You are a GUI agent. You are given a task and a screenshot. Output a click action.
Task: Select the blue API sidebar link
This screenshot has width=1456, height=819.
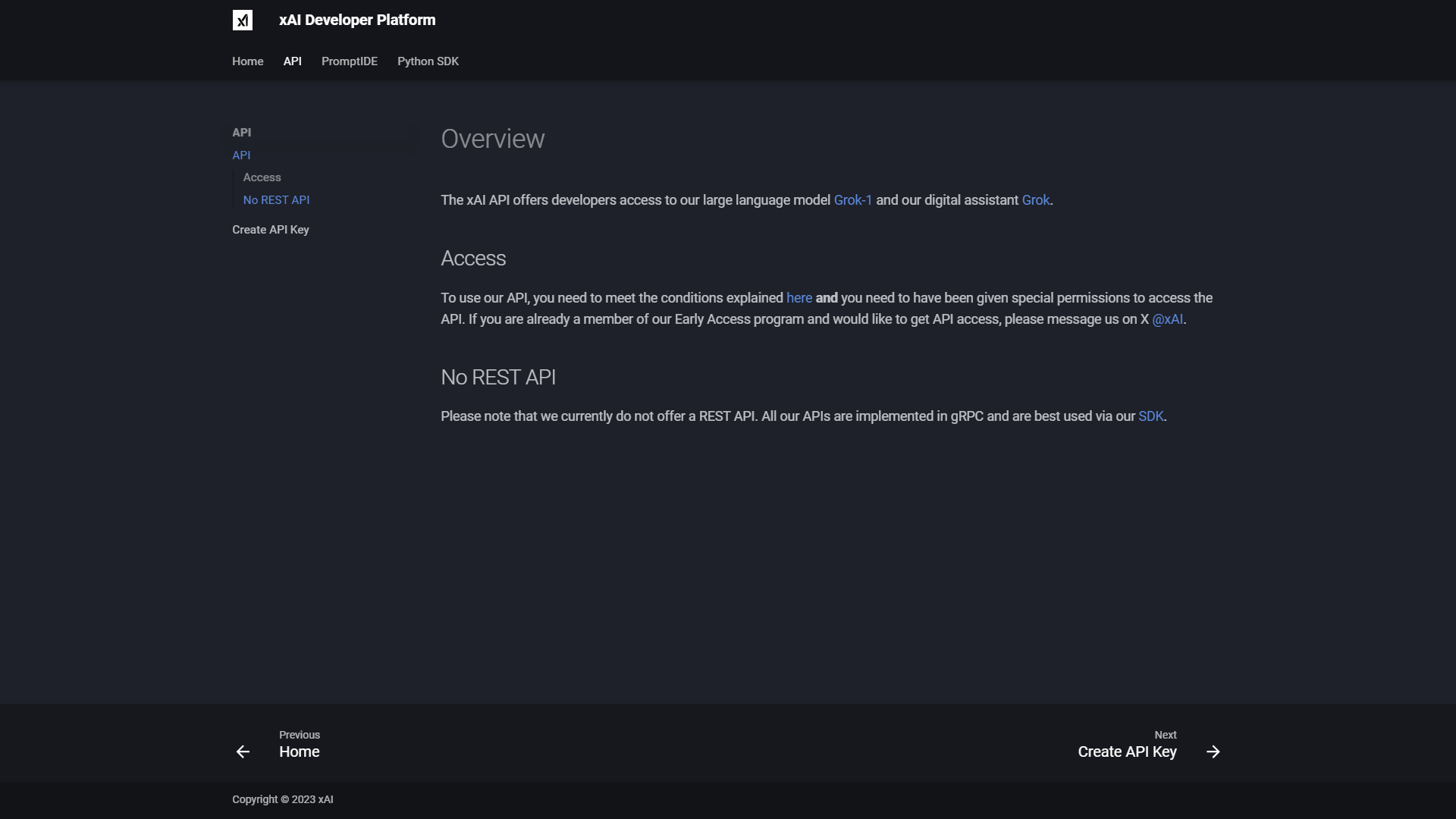coord(241,155)
